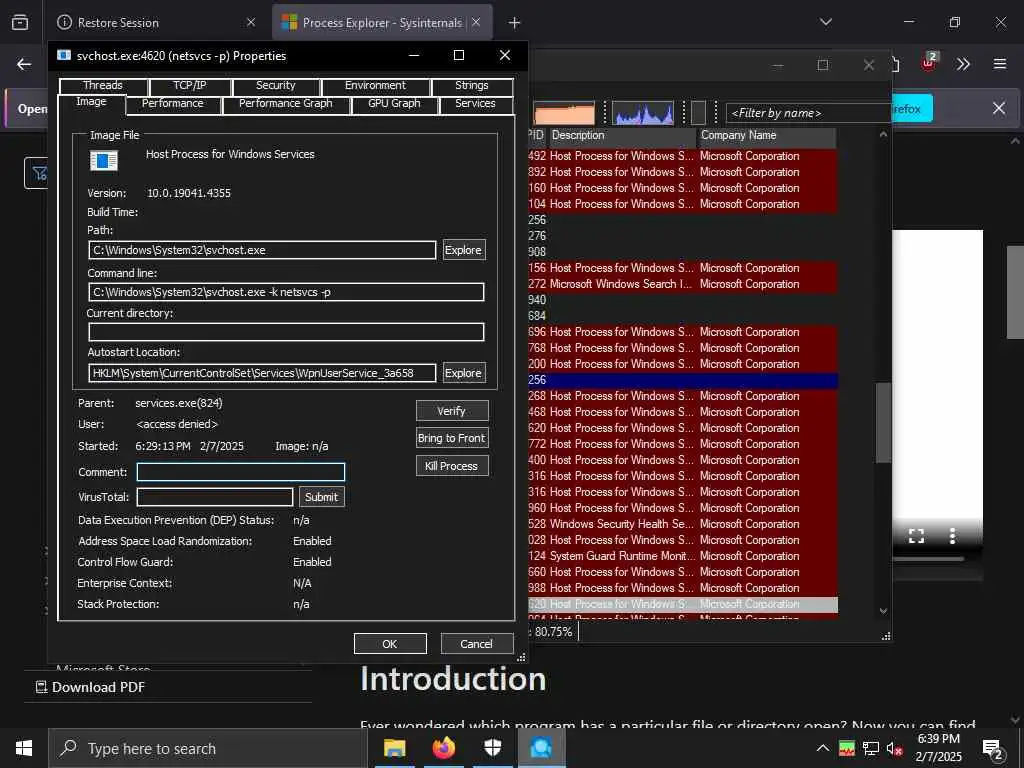Image resolution: width=1024 pixels, height=768 pixels.
Task: Switch to the Threads tab
Action: pyautogui.click(x=103, y=86)
